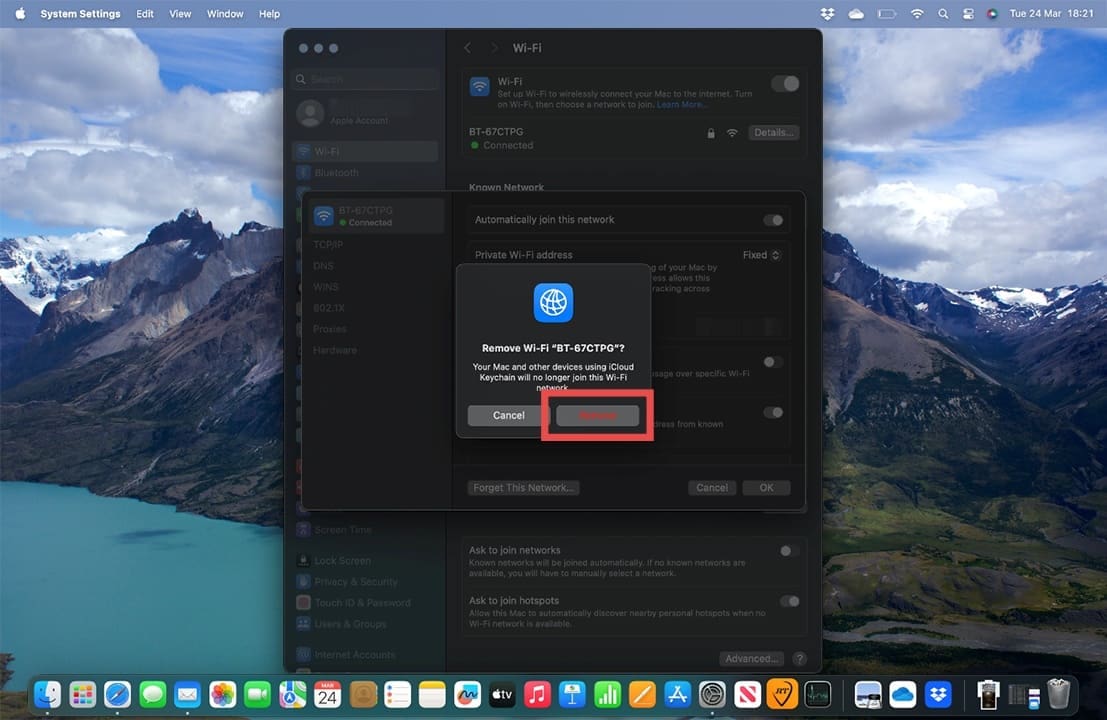1107x720 pixels.
Task: Toggle Ask to join networks switch
Action: click(x=789, y=551)
